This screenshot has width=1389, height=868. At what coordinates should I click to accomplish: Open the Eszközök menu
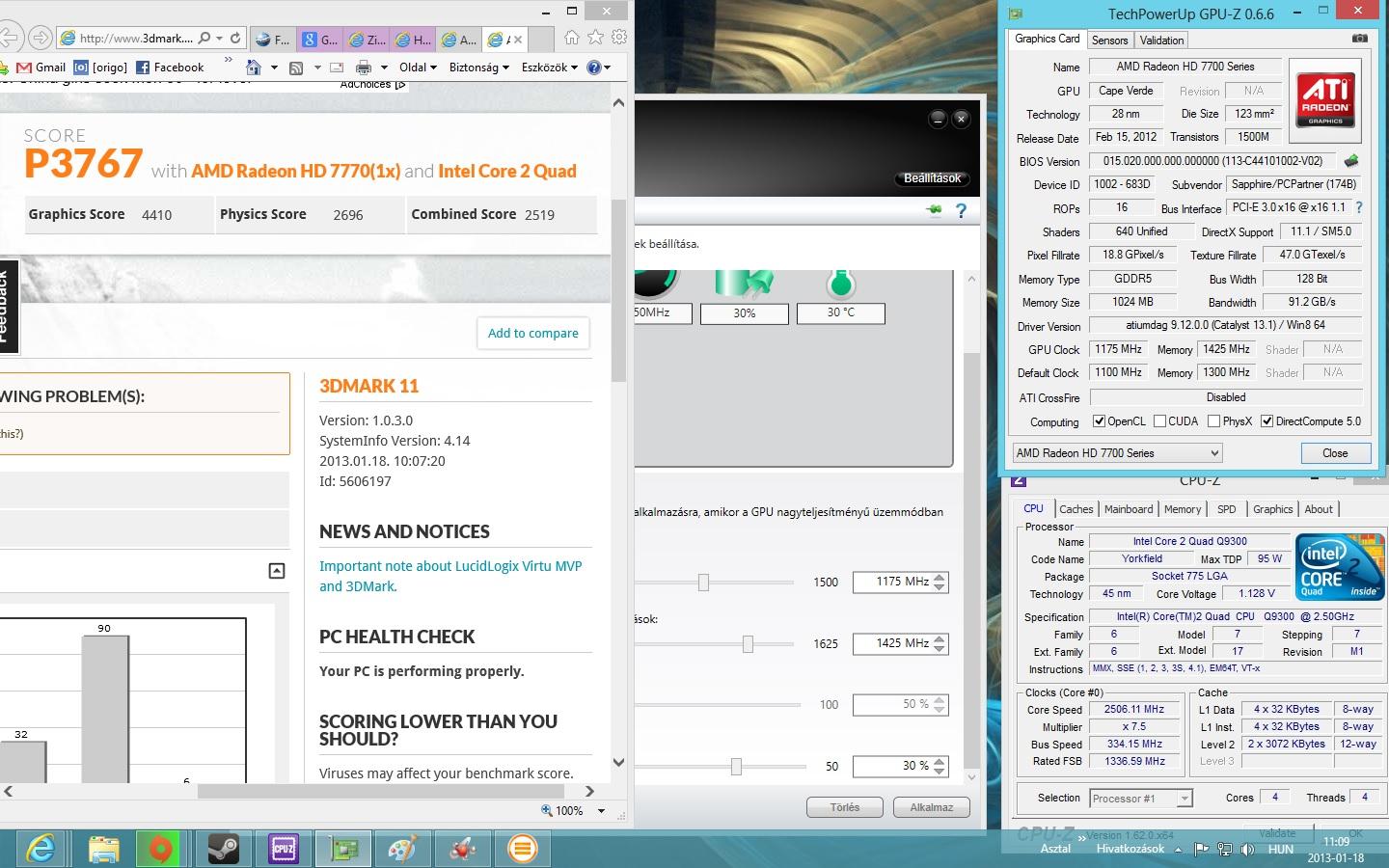pos(549,68)
